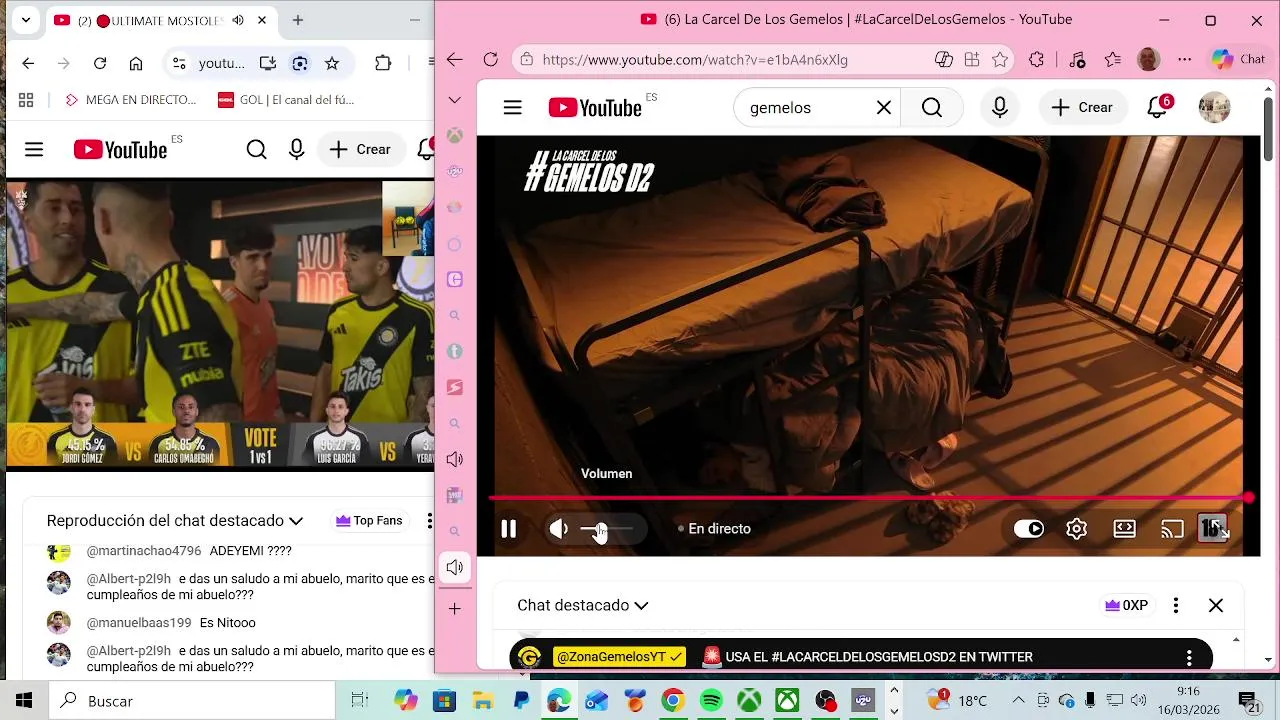The height and width of the screenshot is (720, 1280).
Task: Click the @ZonaGemelosYT channel badge
Action: tap(619, 657)
